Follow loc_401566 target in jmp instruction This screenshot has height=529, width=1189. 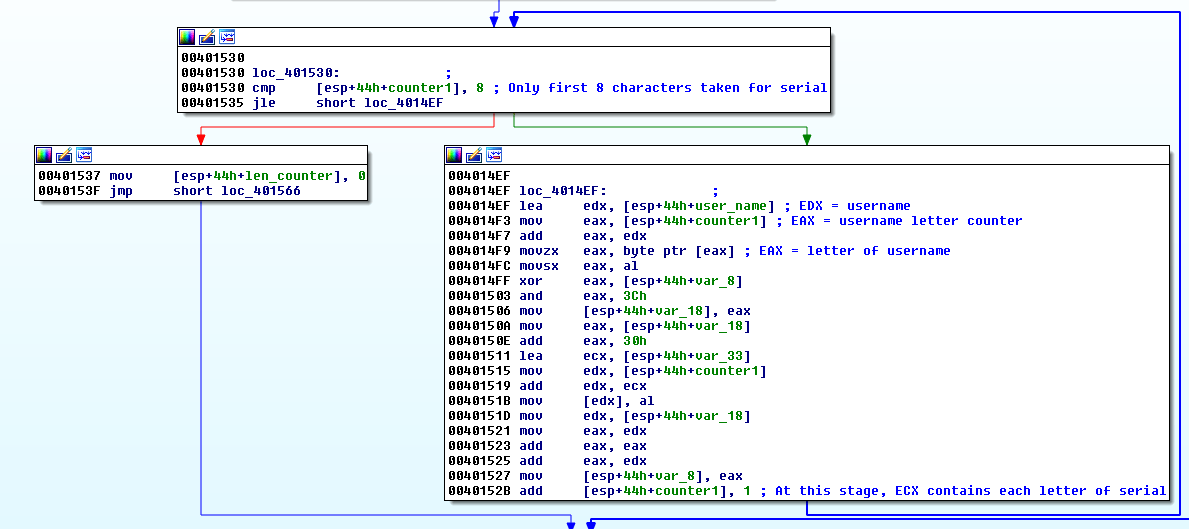click(260, 191)
